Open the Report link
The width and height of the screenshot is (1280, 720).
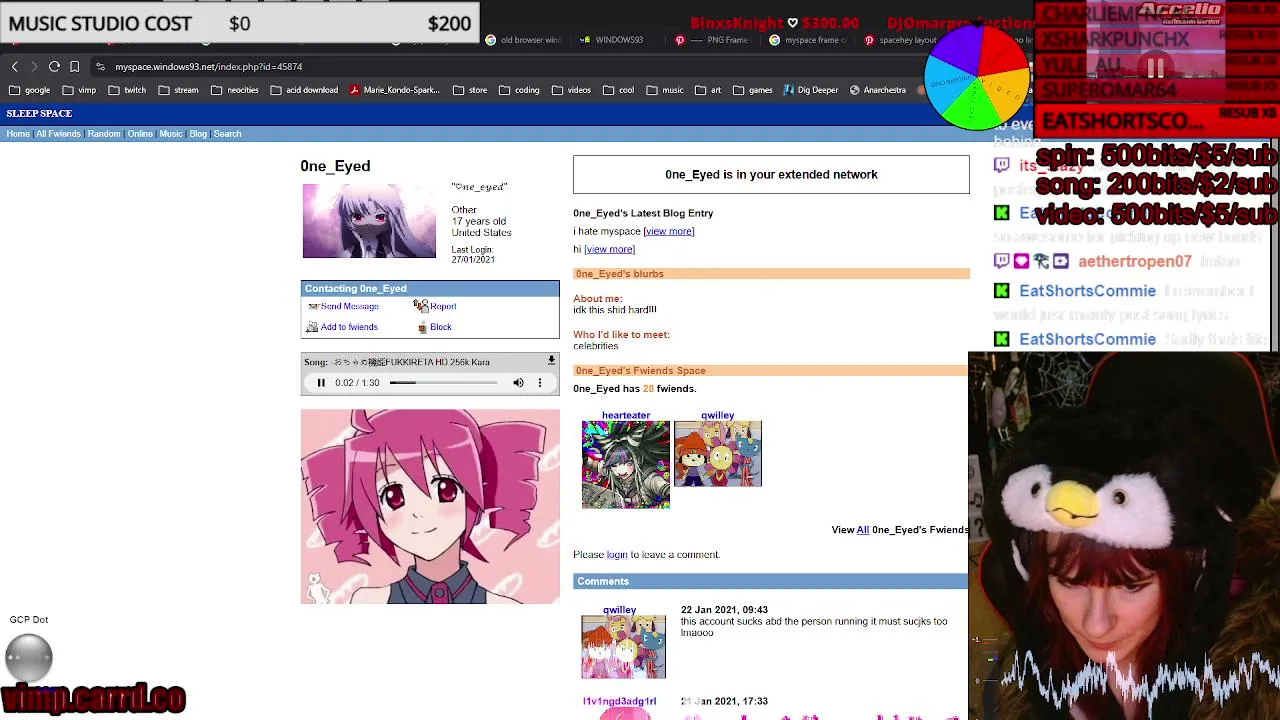coord(443,306)
